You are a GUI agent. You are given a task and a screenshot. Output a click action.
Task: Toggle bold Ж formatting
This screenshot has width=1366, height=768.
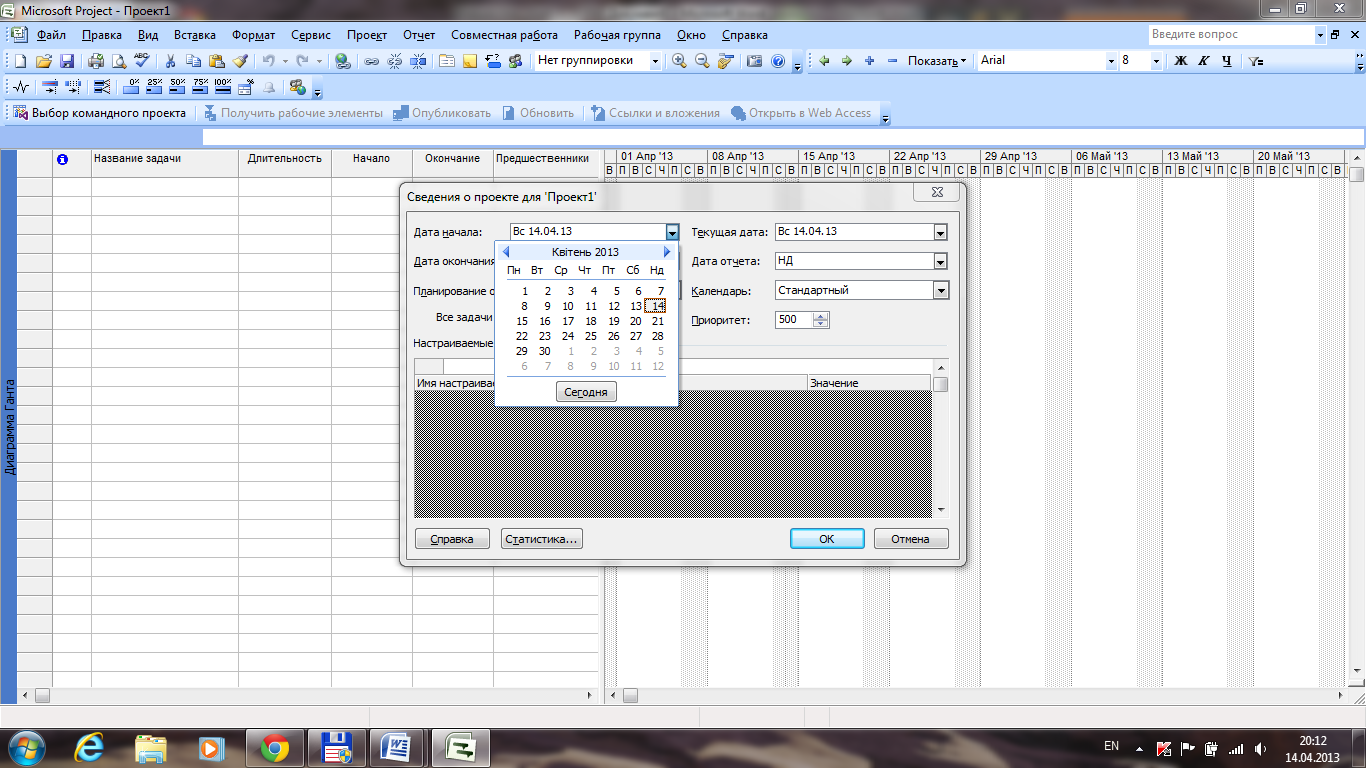pos(1181,61)
